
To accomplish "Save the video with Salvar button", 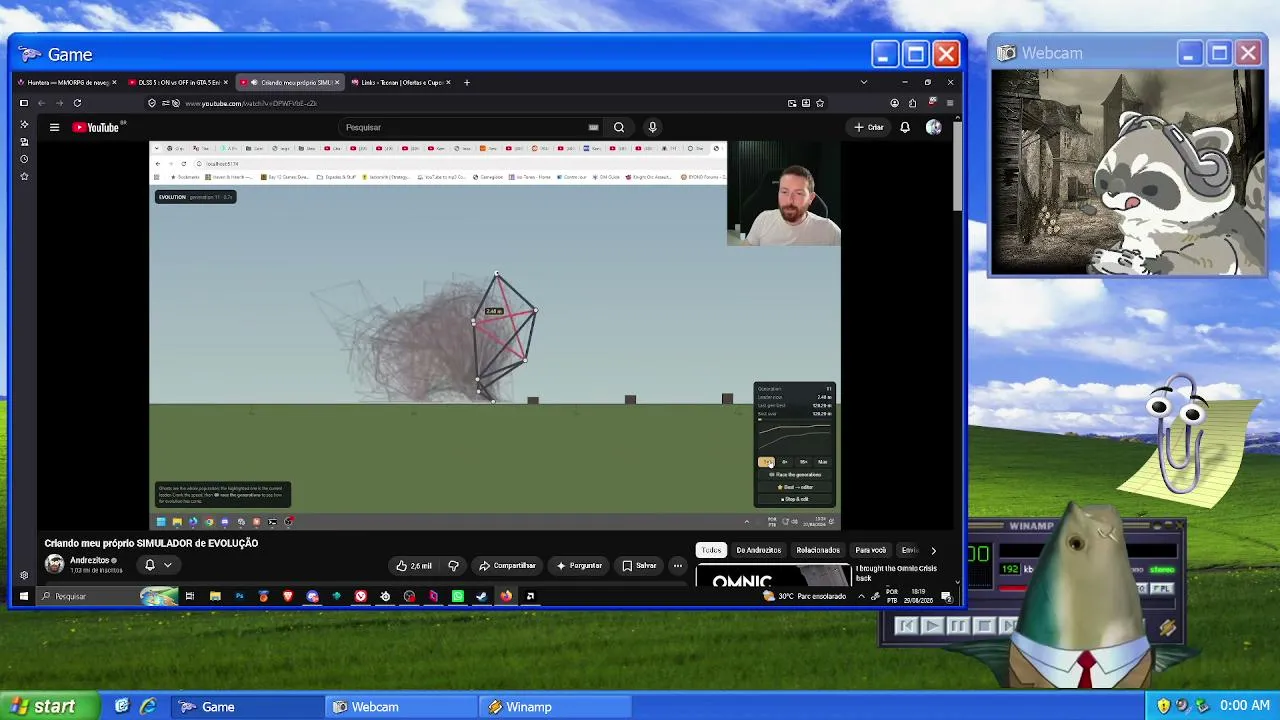I will coord(640,565).
